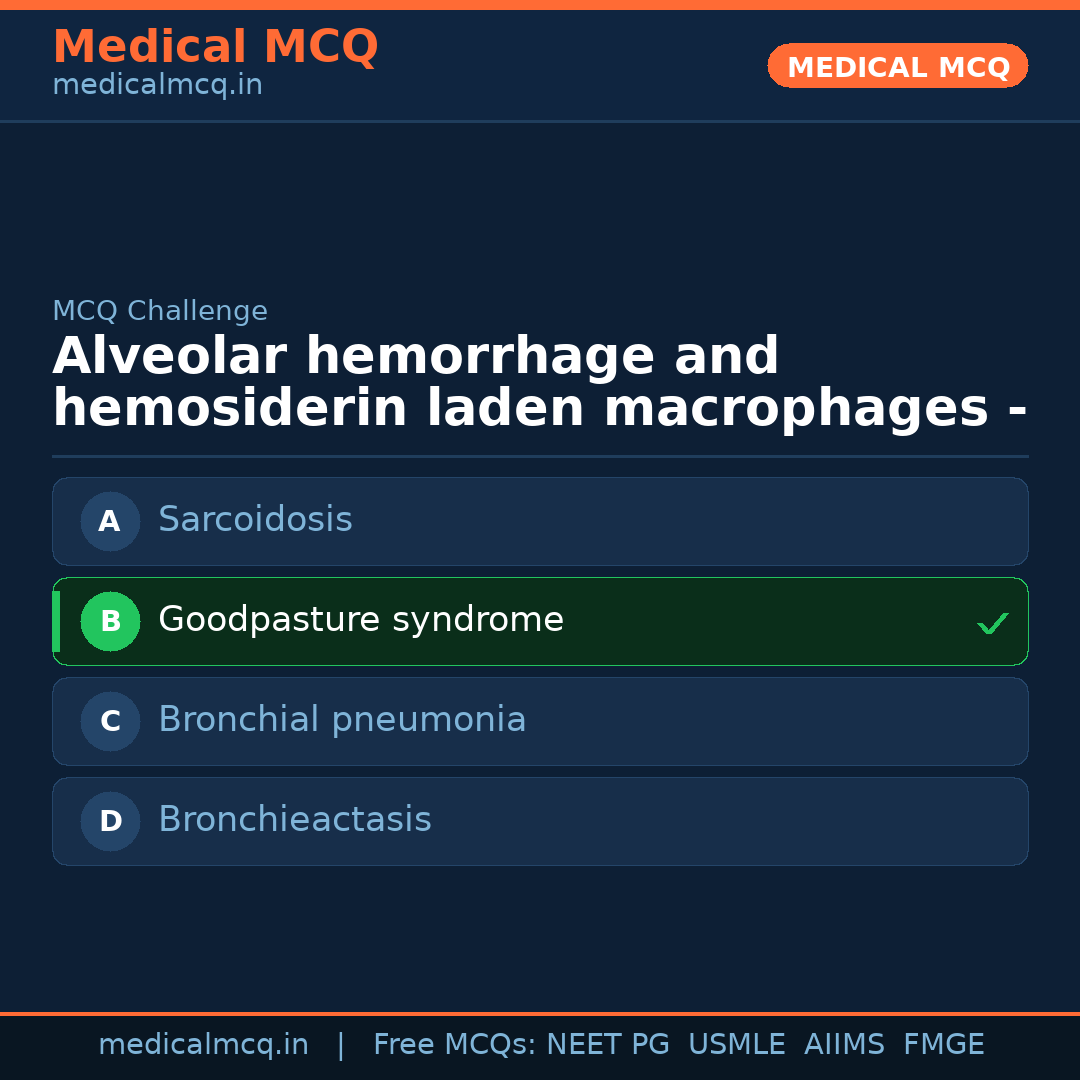Open the medicalmcq.in link under the header title
Viewport: 1080px width, 1080px height.
[157, 86]
